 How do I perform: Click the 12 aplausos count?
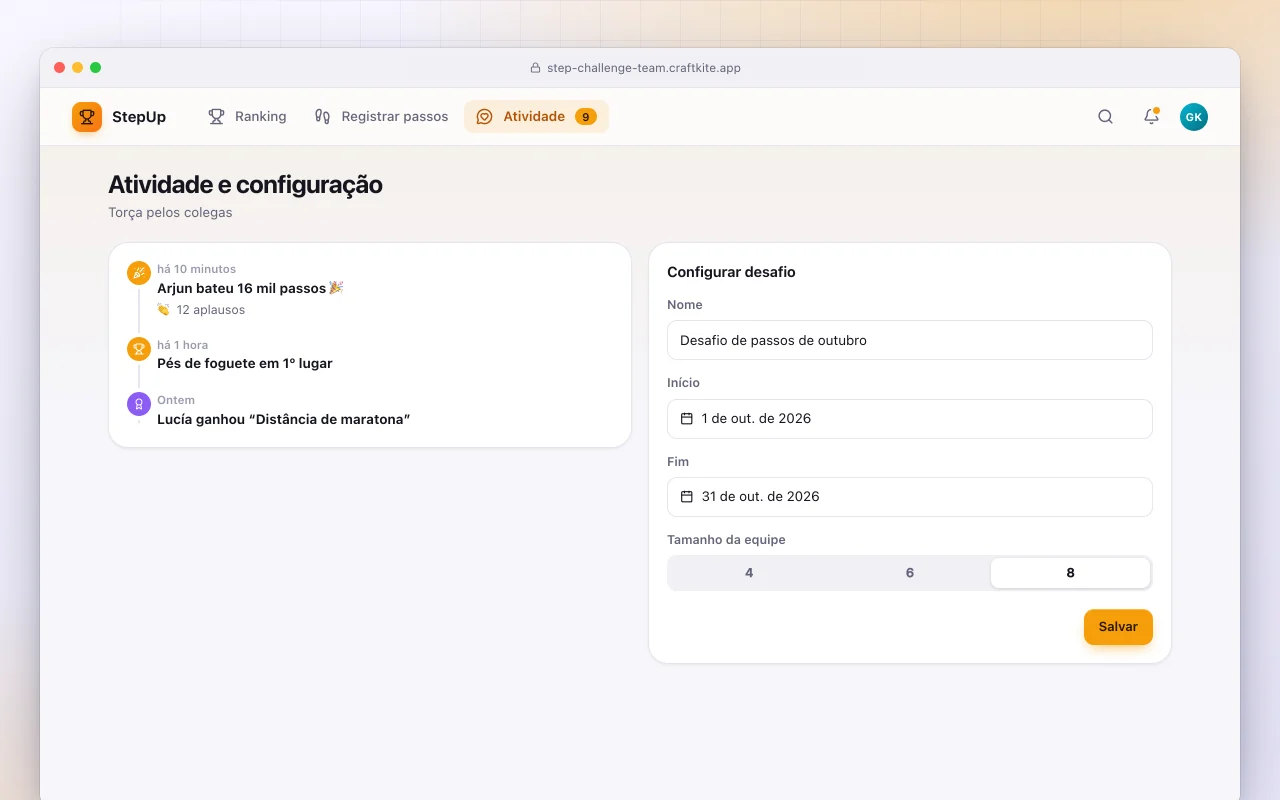211,310
